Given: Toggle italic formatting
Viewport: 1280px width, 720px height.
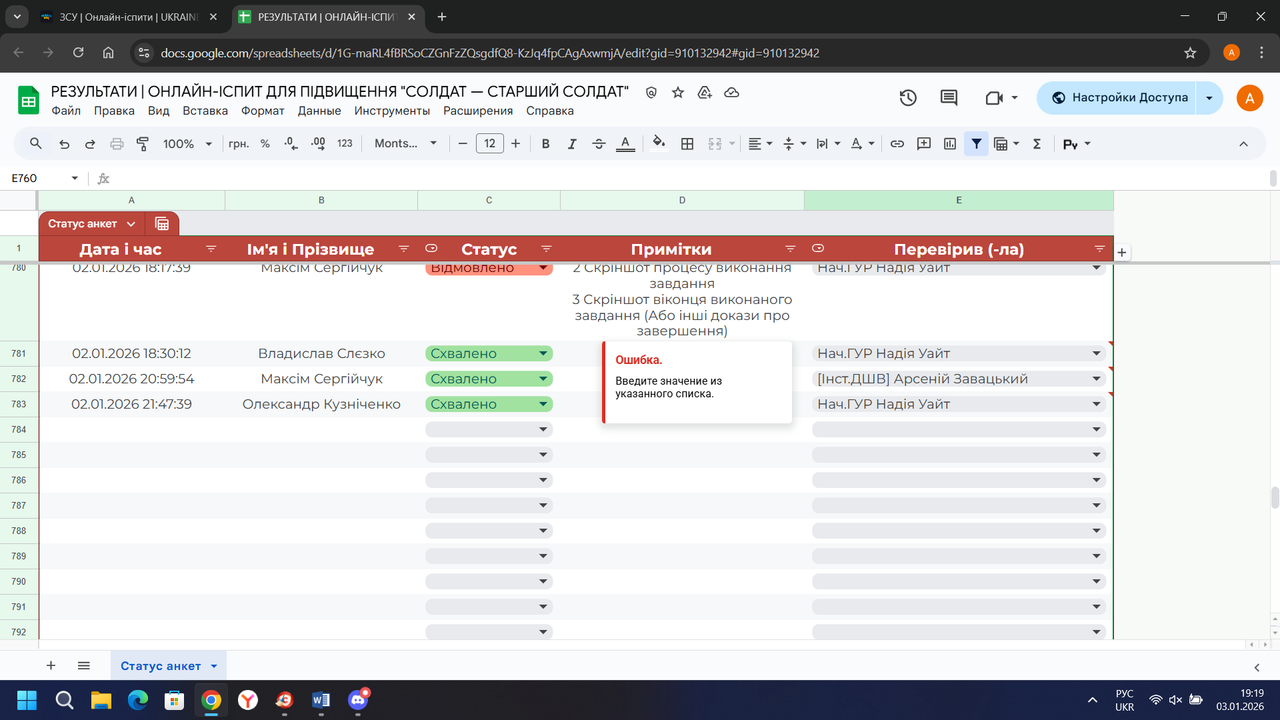Looking at the screenshot, I should (572, 144).
